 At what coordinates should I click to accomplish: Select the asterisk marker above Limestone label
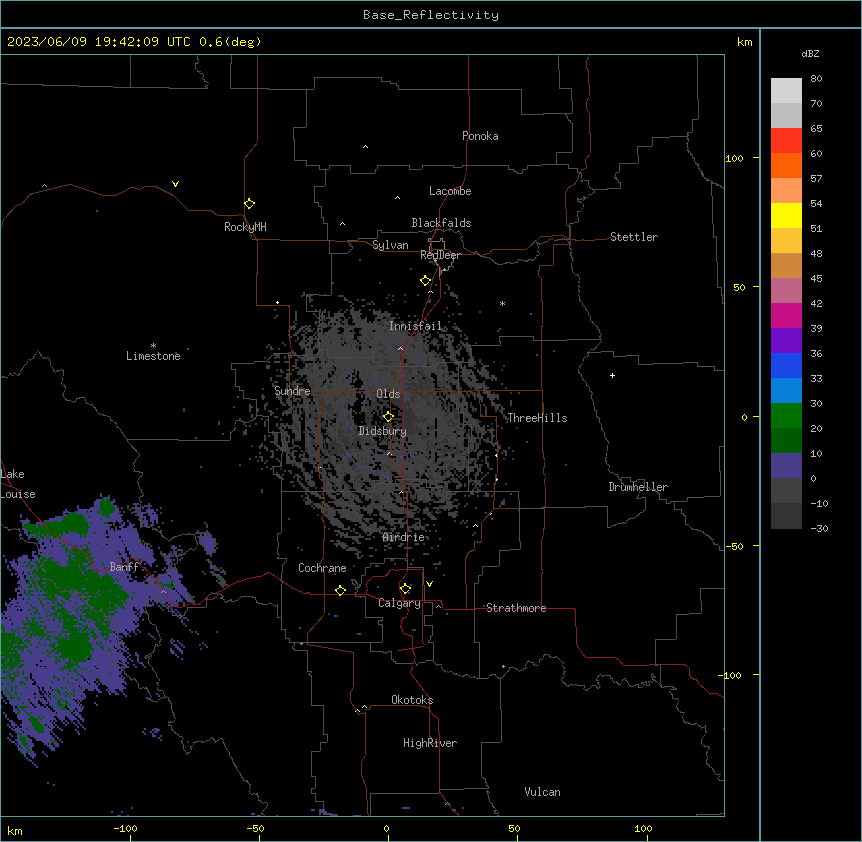coord(153,346)
